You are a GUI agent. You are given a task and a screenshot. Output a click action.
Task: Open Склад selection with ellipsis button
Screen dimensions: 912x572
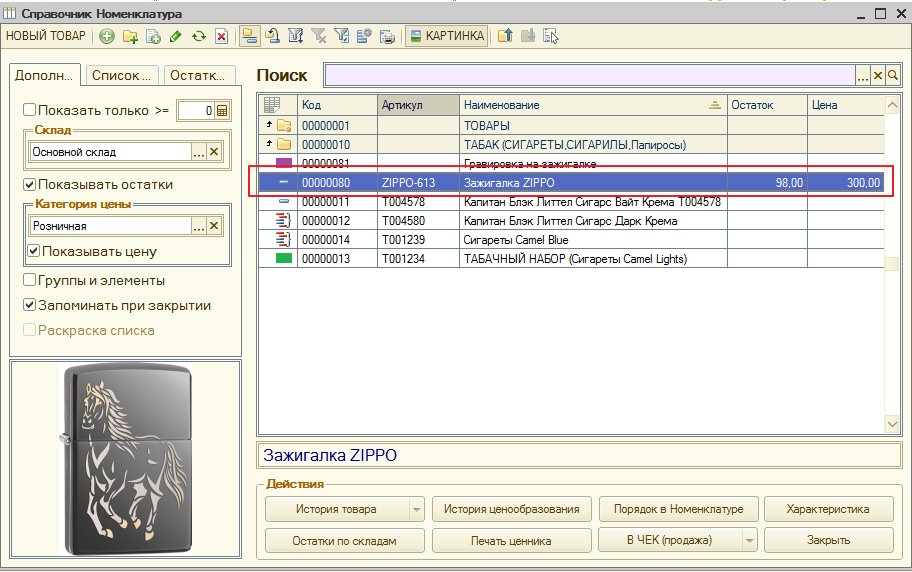click(x=199, y=152)
